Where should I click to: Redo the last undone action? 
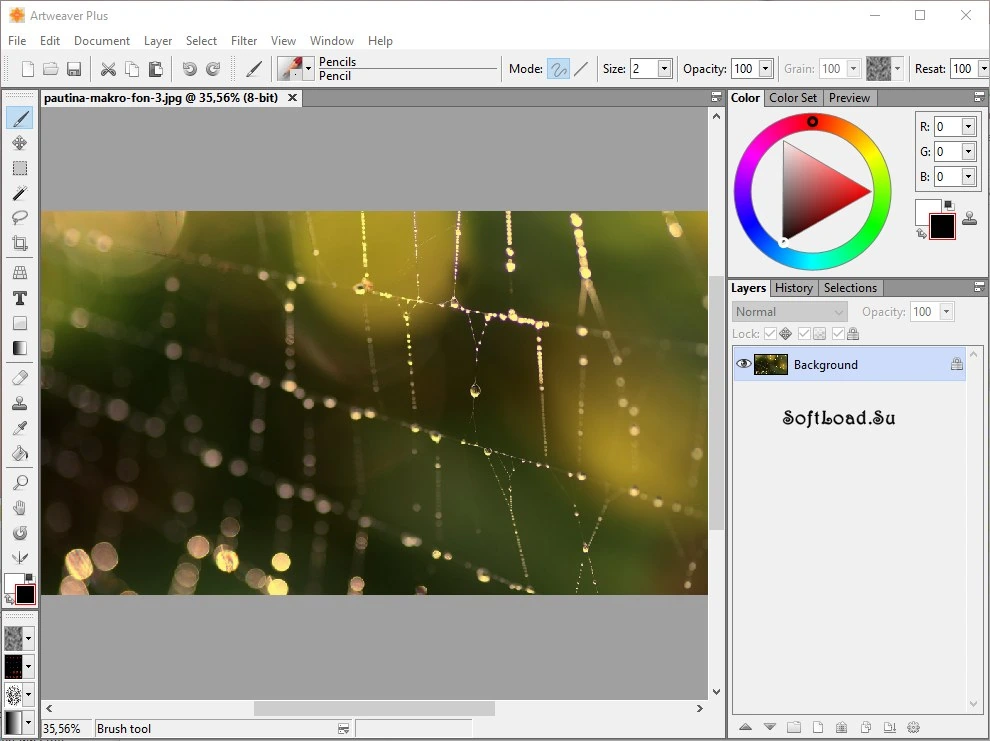[x=213, y=69]
